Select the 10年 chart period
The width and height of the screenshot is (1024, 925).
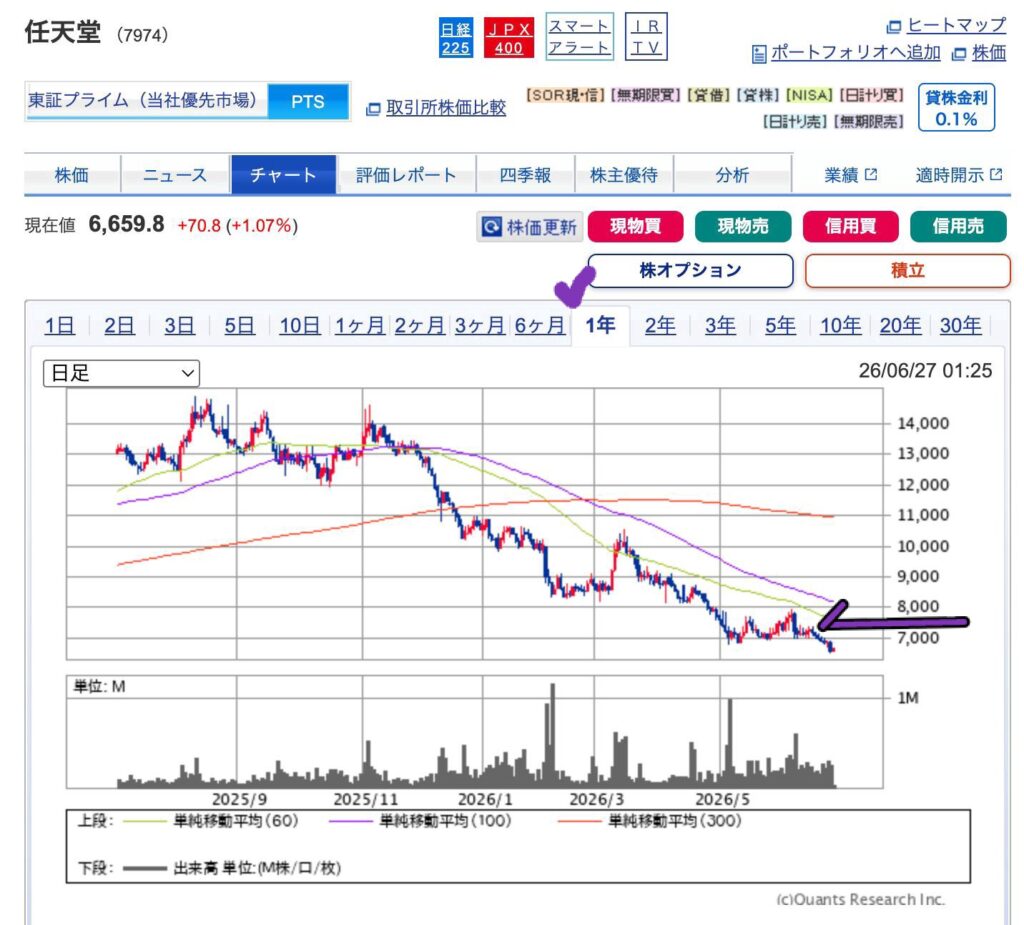840,325
